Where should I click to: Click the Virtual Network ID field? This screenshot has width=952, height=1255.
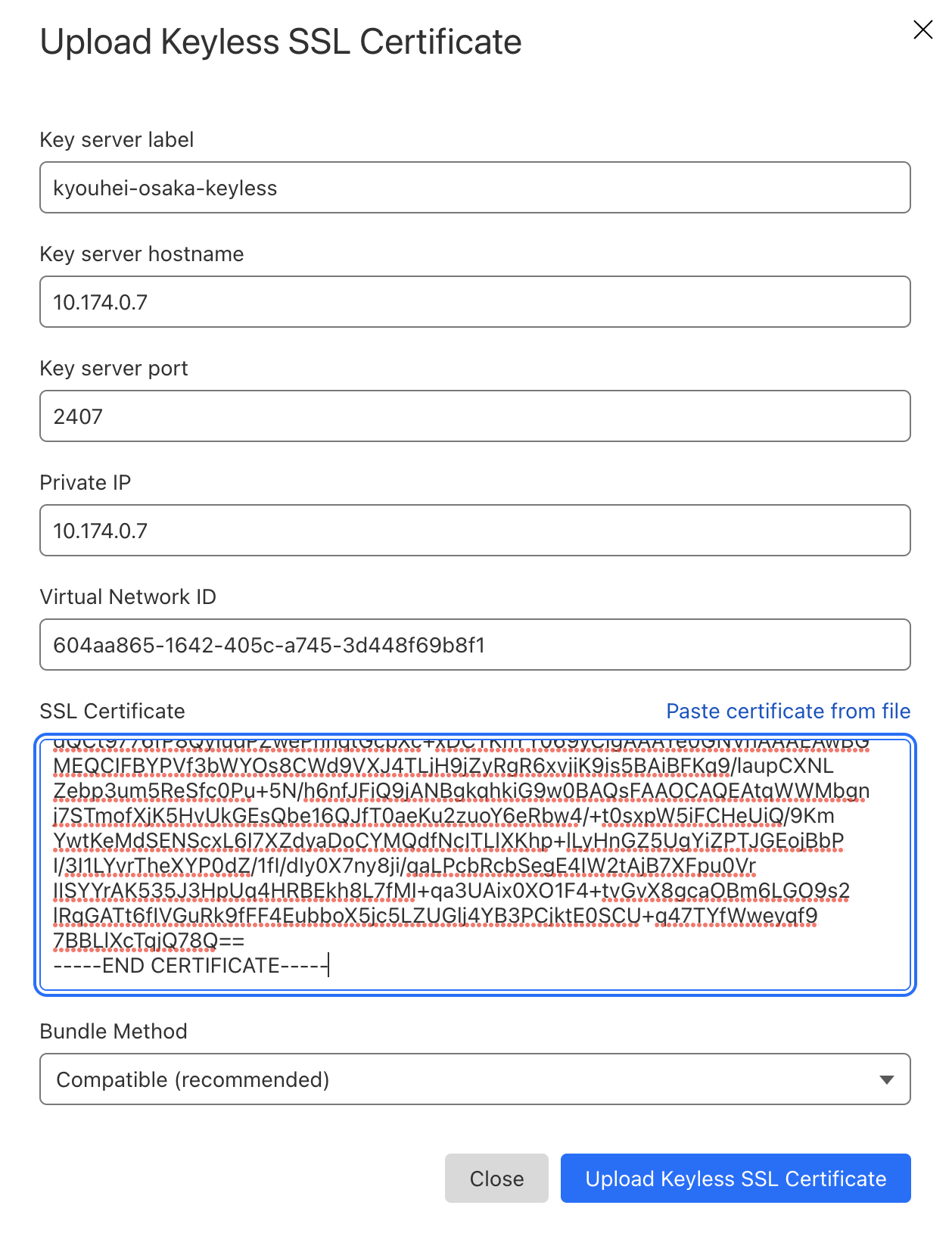[475, 645]
